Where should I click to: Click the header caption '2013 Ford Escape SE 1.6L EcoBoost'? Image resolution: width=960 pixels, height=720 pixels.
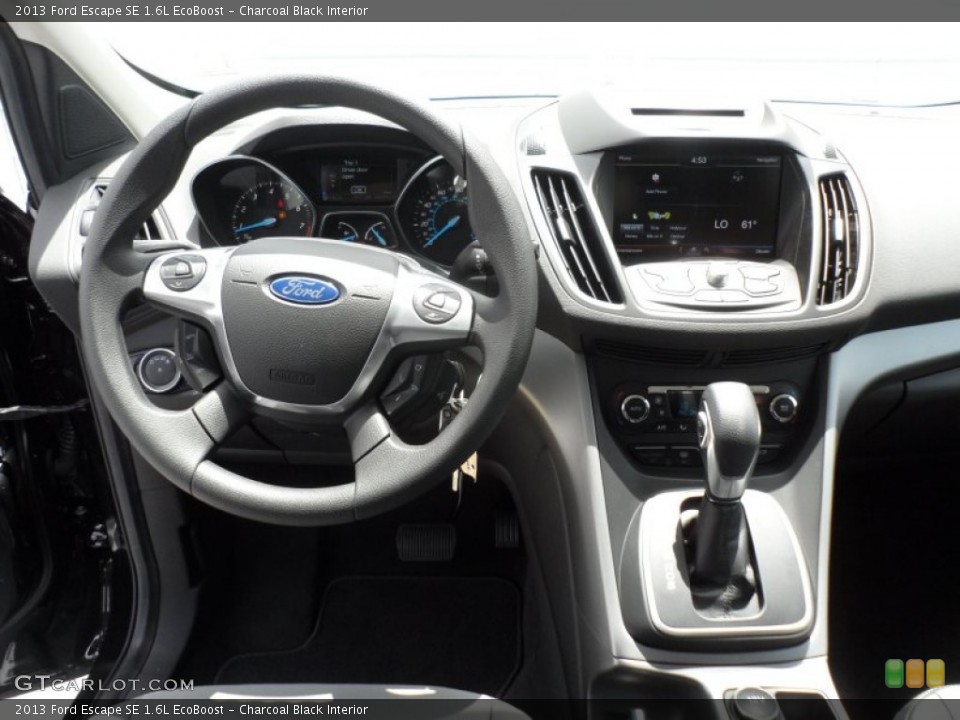[x=119, y=10]
